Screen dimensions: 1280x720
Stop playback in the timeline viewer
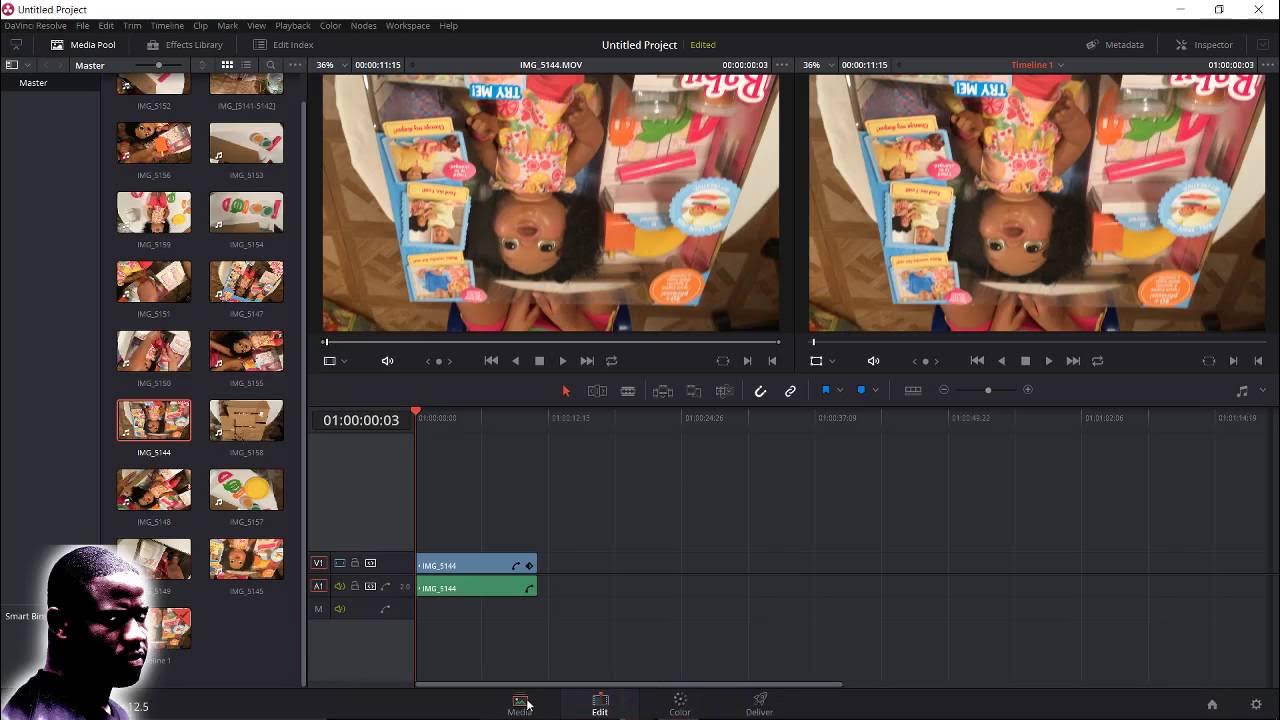click(x=1025, y=361)
